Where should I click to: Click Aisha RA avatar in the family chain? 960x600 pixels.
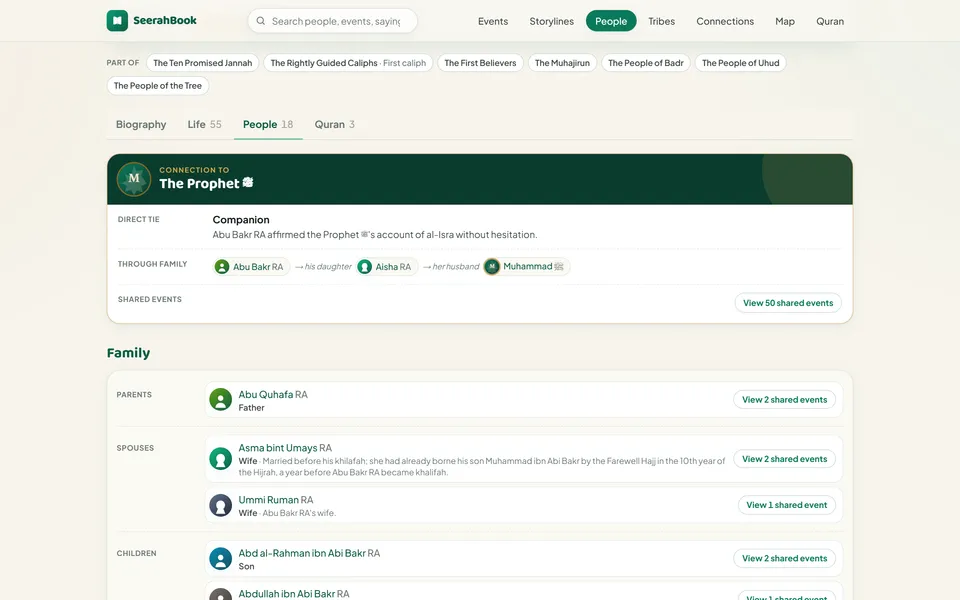pyautogui.click(x=364, y=267)
